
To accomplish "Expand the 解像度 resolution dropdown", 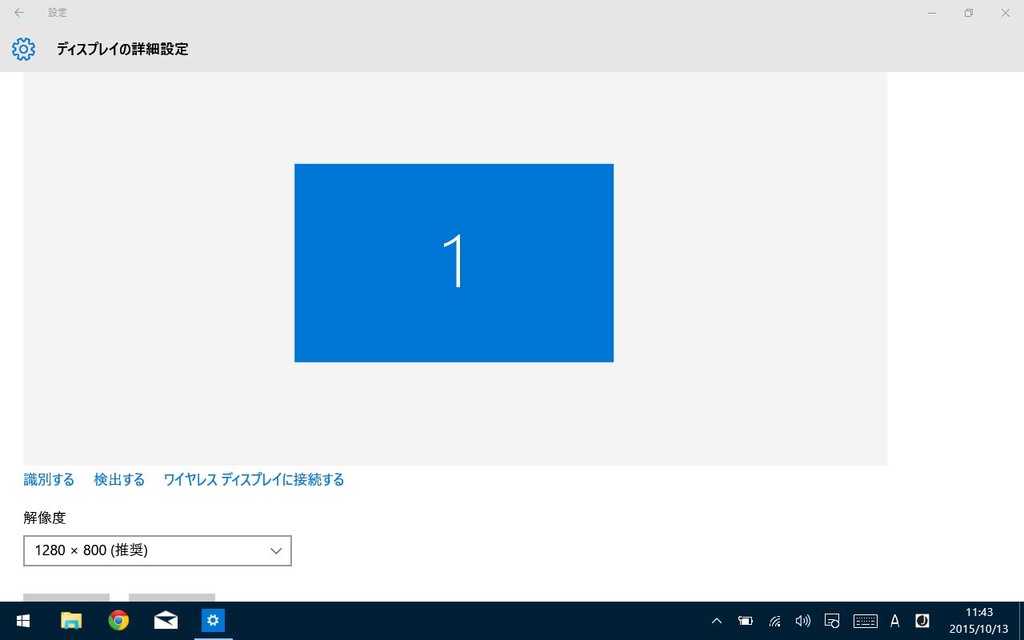I will point(157,551).
